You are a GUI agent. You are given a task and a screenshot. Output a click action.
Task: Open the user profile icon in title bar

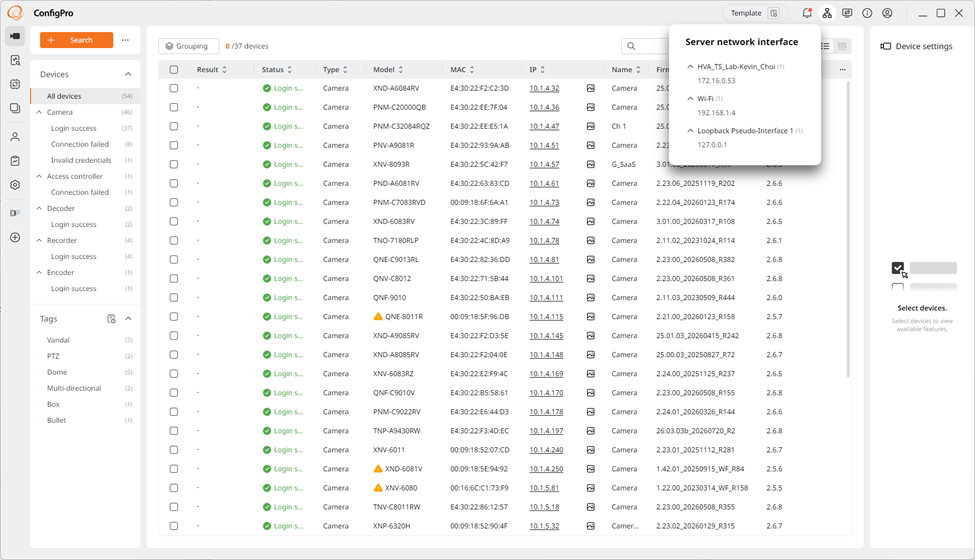(887, 13)
